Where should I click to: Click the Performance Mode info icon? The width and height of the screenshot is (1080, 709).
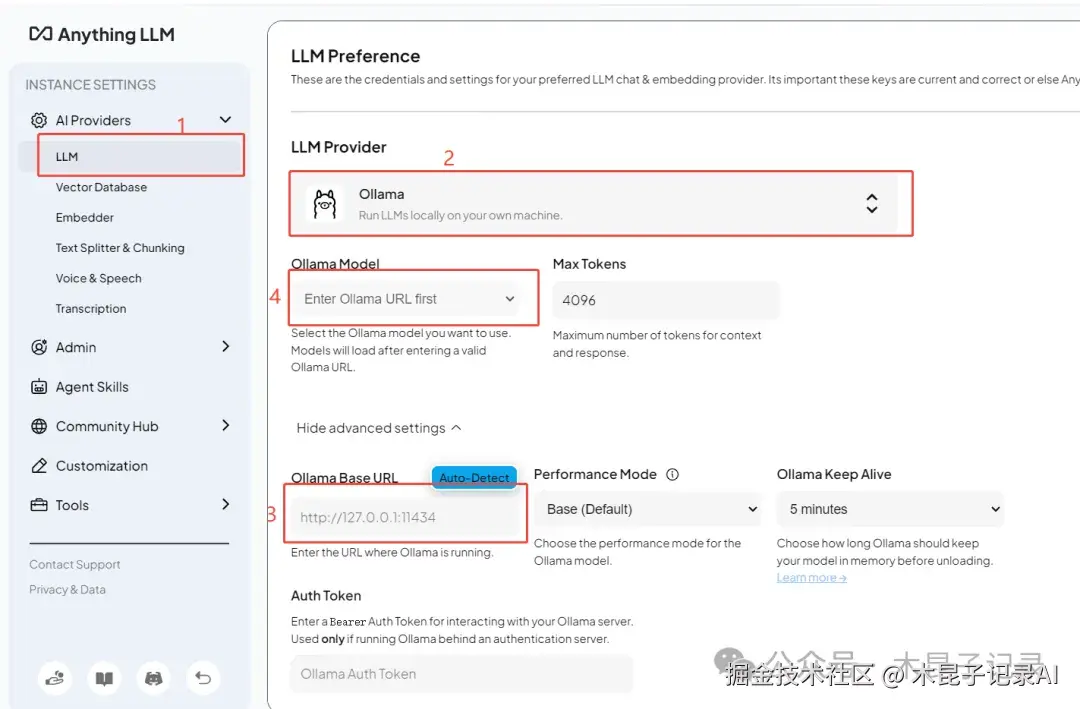[672, 474]
